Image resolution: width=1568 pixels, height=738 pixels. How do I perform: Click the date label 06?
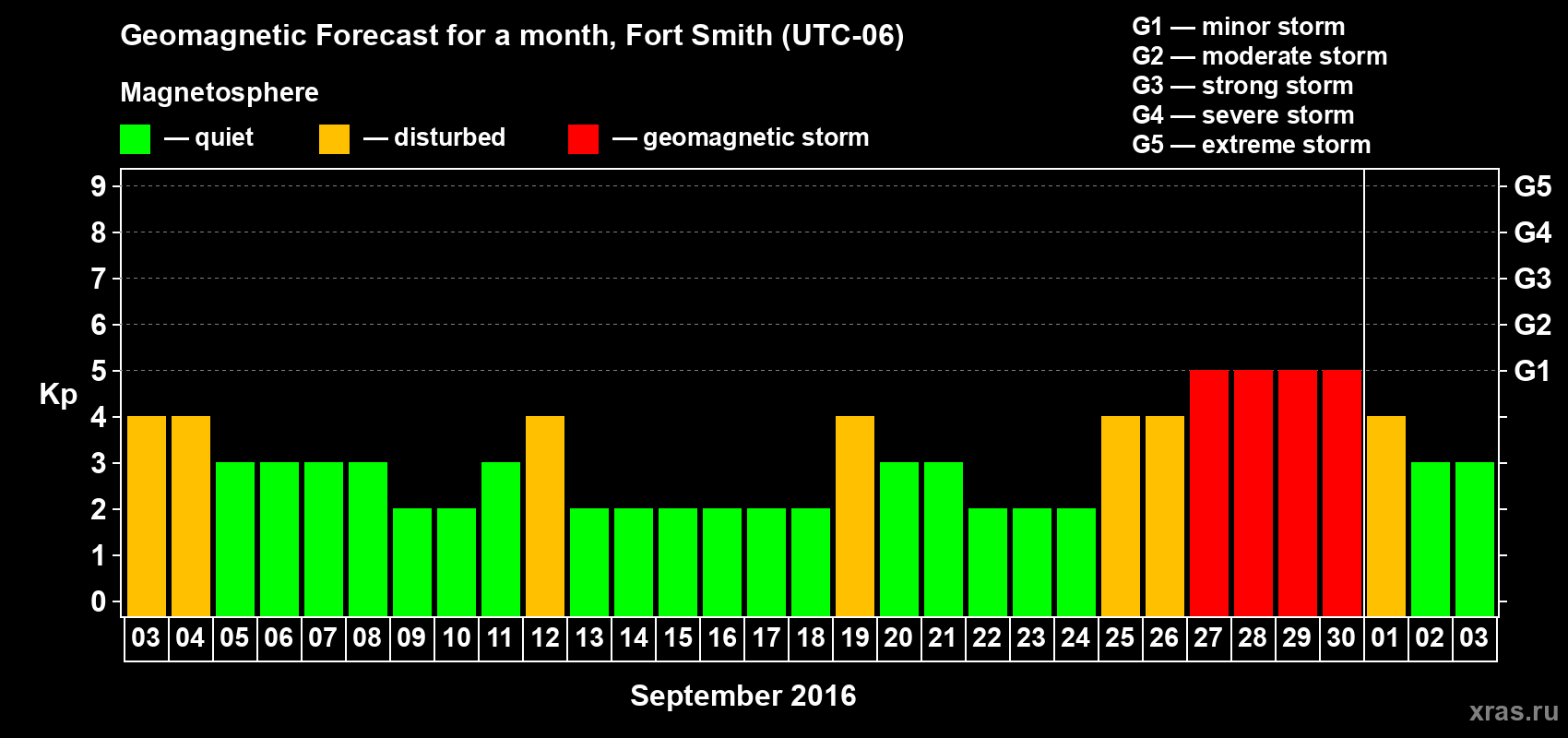tap(279, 638)
